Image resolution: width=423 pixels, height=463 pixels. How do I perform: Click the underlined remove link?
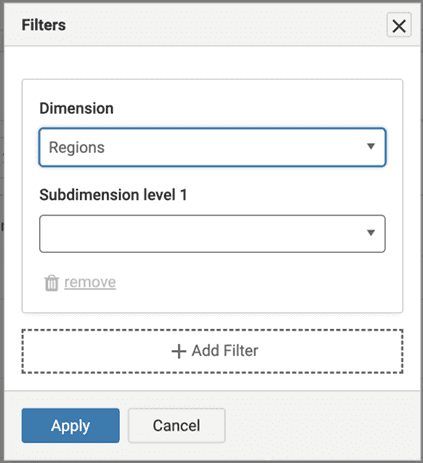90,282
